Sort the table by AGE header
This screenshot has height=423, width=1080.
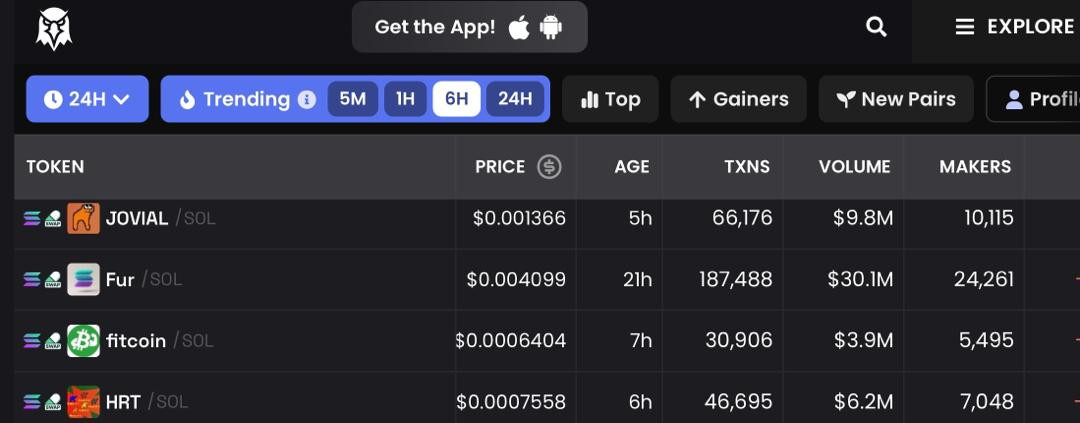click(x=631, y=167)
